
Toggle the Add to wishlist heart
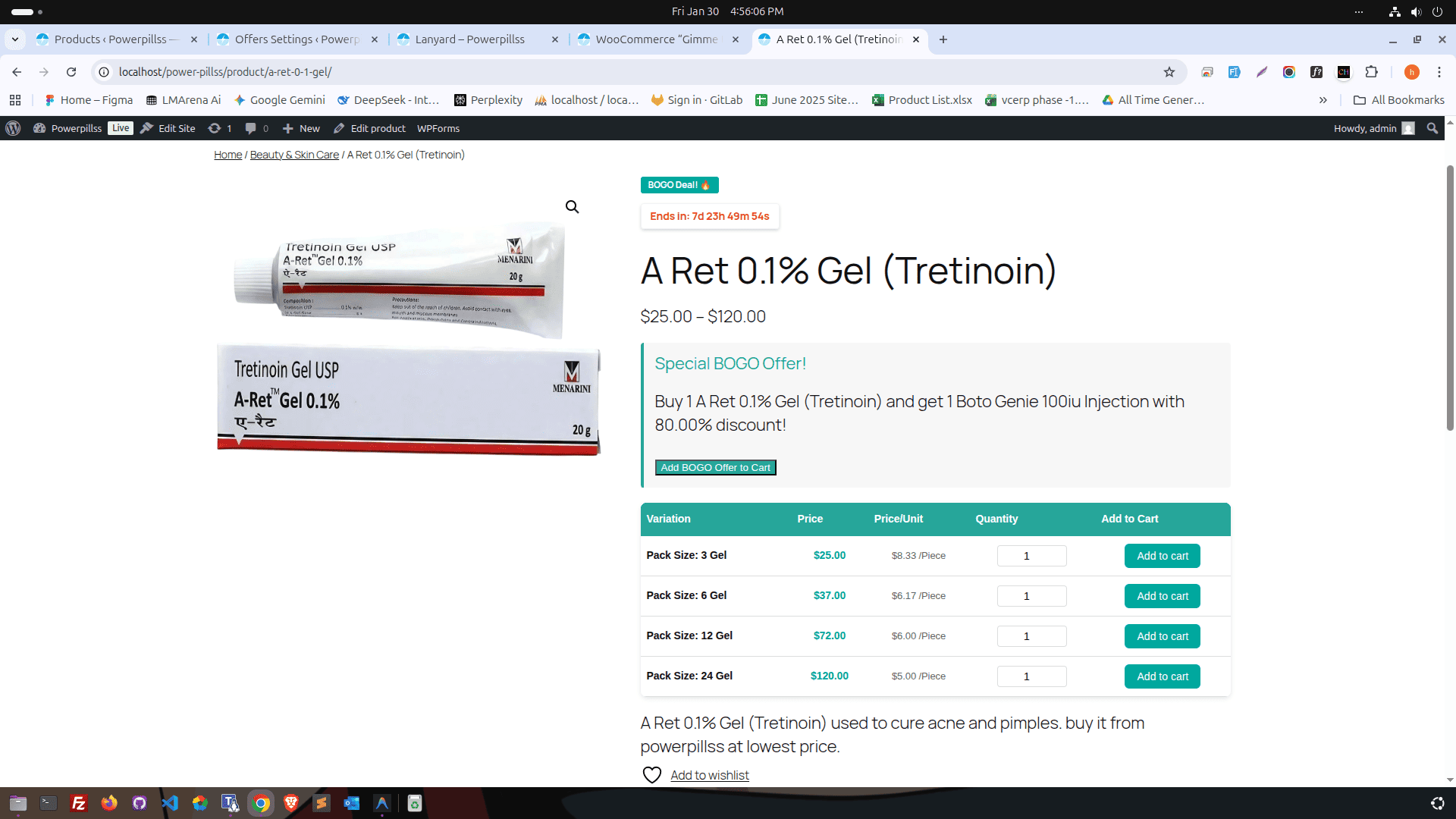tap(652, 775)
